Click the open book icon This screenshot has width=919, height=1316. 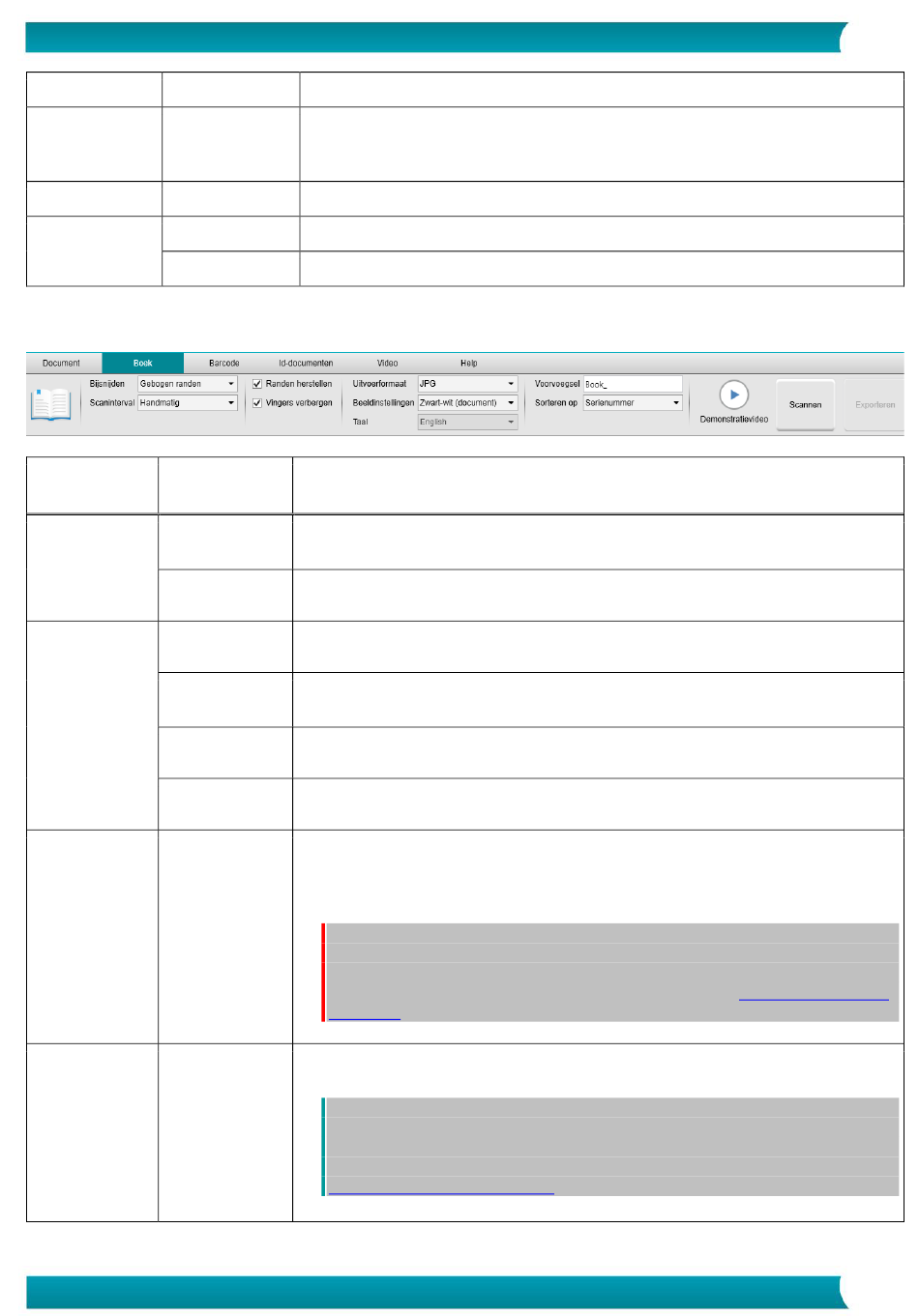coord(50,404)
